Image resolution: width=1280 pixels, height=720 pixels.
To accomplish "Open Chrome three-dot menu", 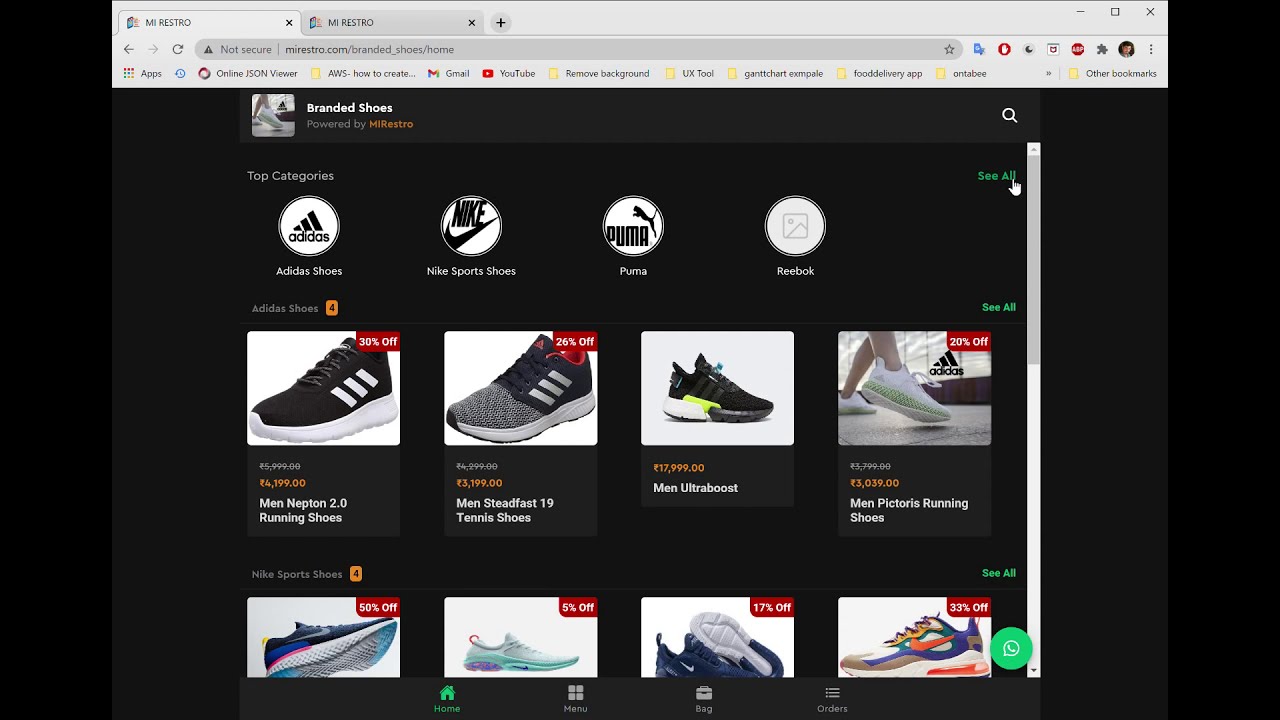I will click(1151, 49).
